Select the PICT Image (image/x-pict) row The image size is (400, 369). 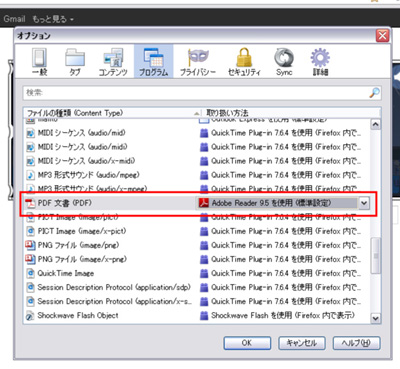click(x=197, y=231)
